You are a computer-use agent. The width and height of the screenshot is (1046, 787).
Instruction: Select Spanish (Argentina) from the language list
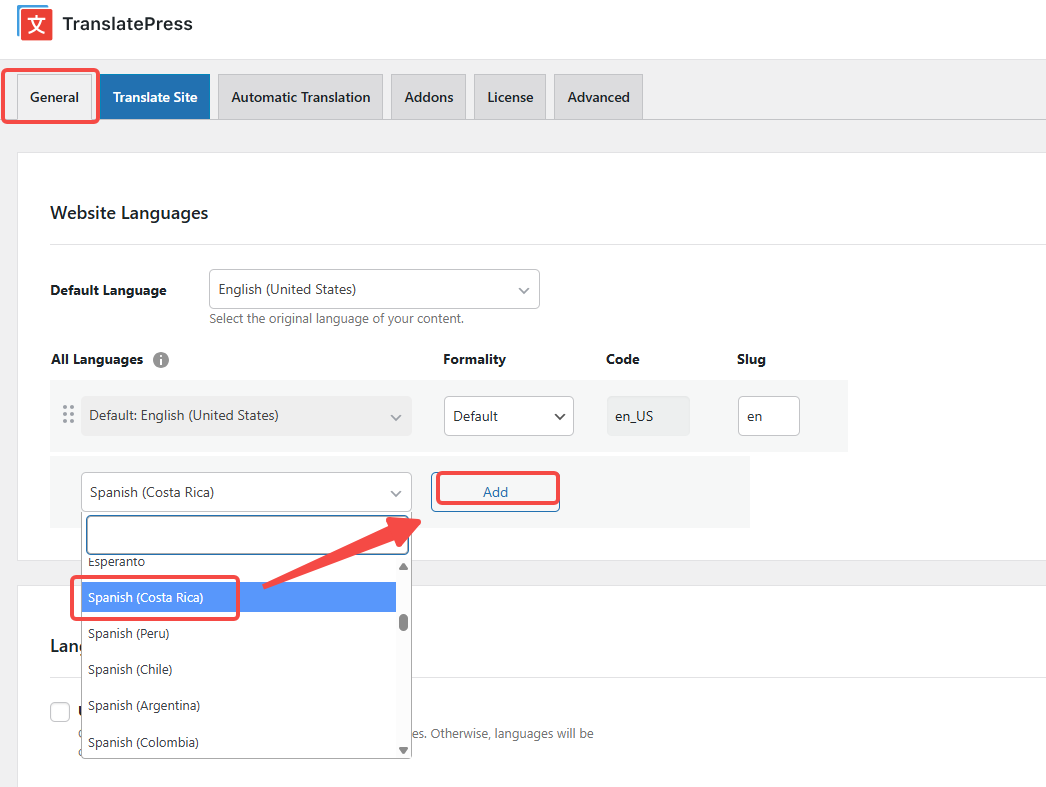pos(143,705)
